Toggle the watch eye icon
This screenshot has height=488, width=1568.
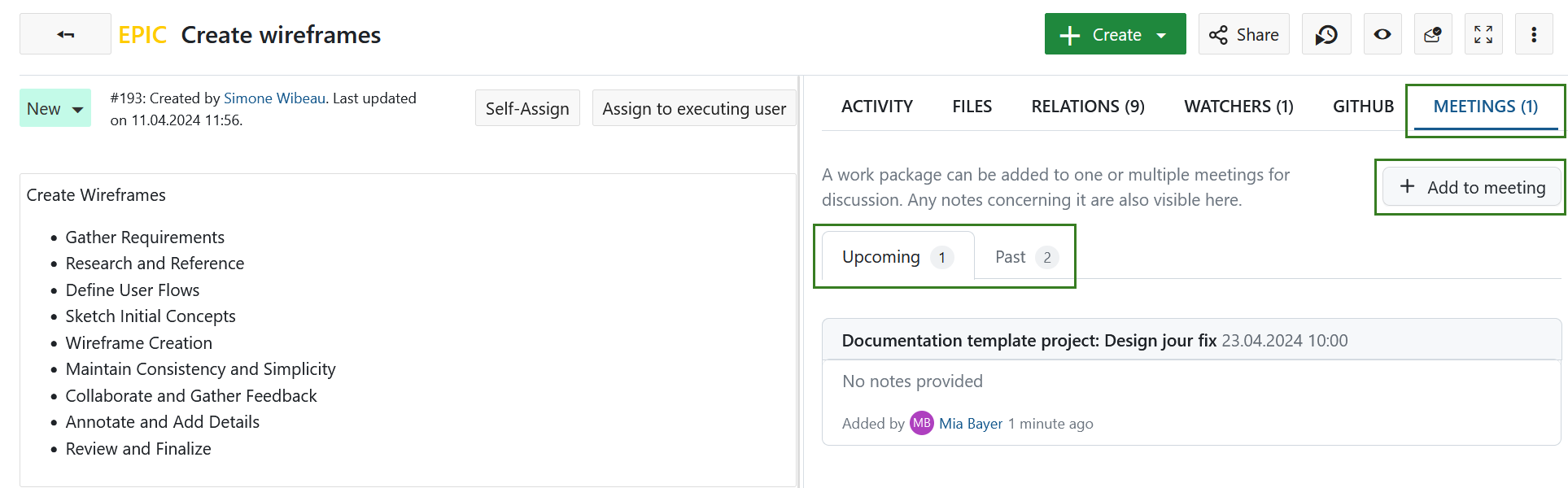tap(1382, 34)
